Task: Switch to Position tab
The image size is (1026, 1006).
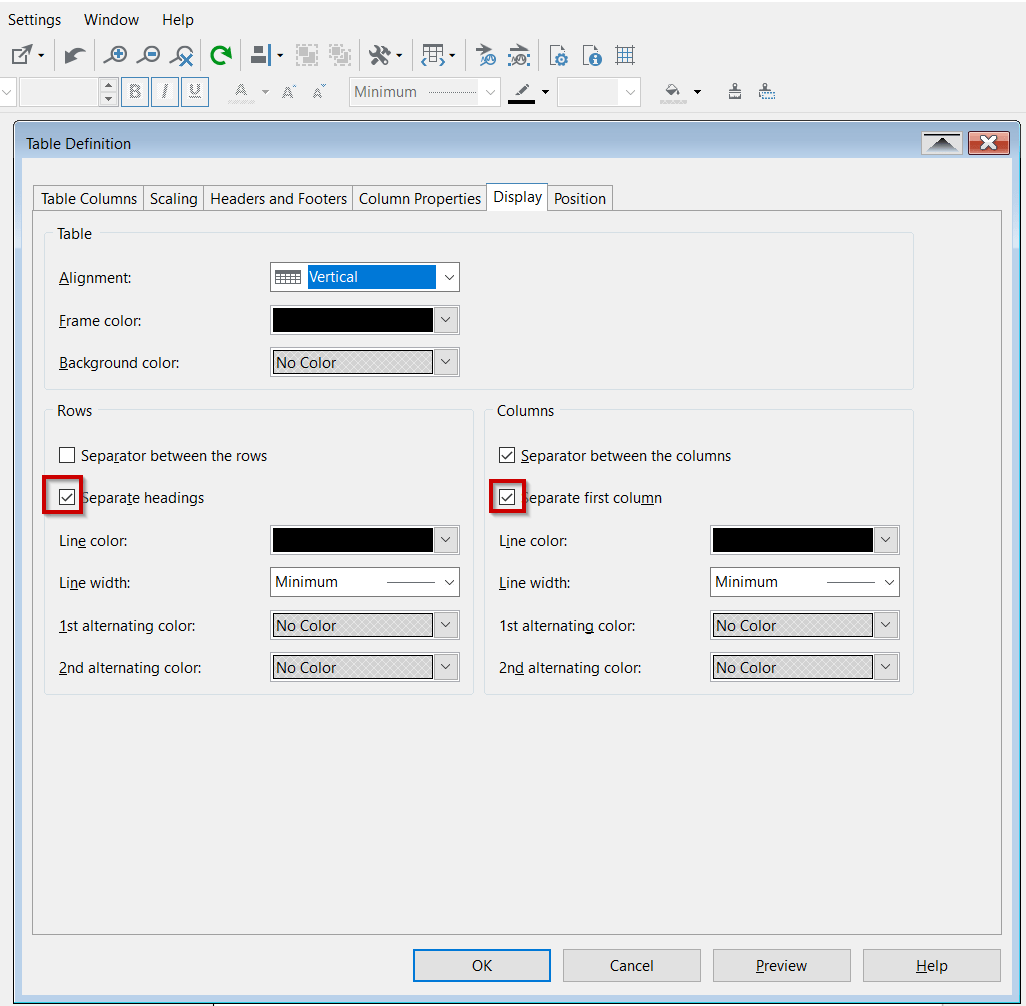Action: [x=580, y=198]
